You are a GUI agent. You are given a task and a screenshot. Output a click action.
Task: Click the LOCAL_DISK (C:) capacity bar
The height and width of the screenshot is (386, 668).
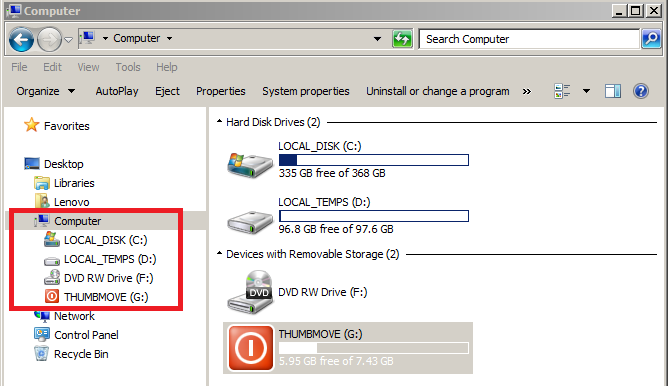point(374,160)
